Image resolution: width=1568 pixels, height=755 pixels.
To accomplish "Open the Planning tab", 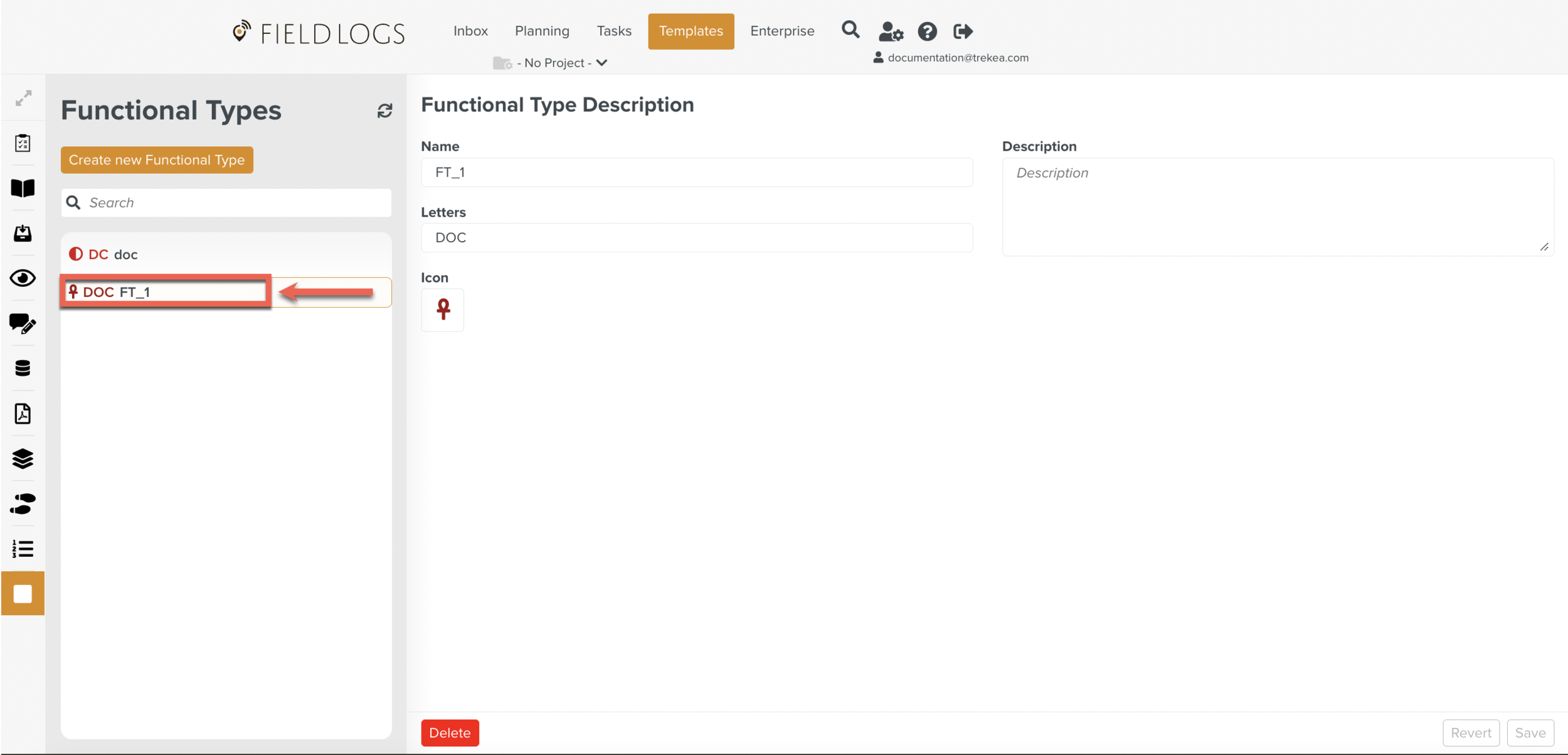I will coord(542,31).
